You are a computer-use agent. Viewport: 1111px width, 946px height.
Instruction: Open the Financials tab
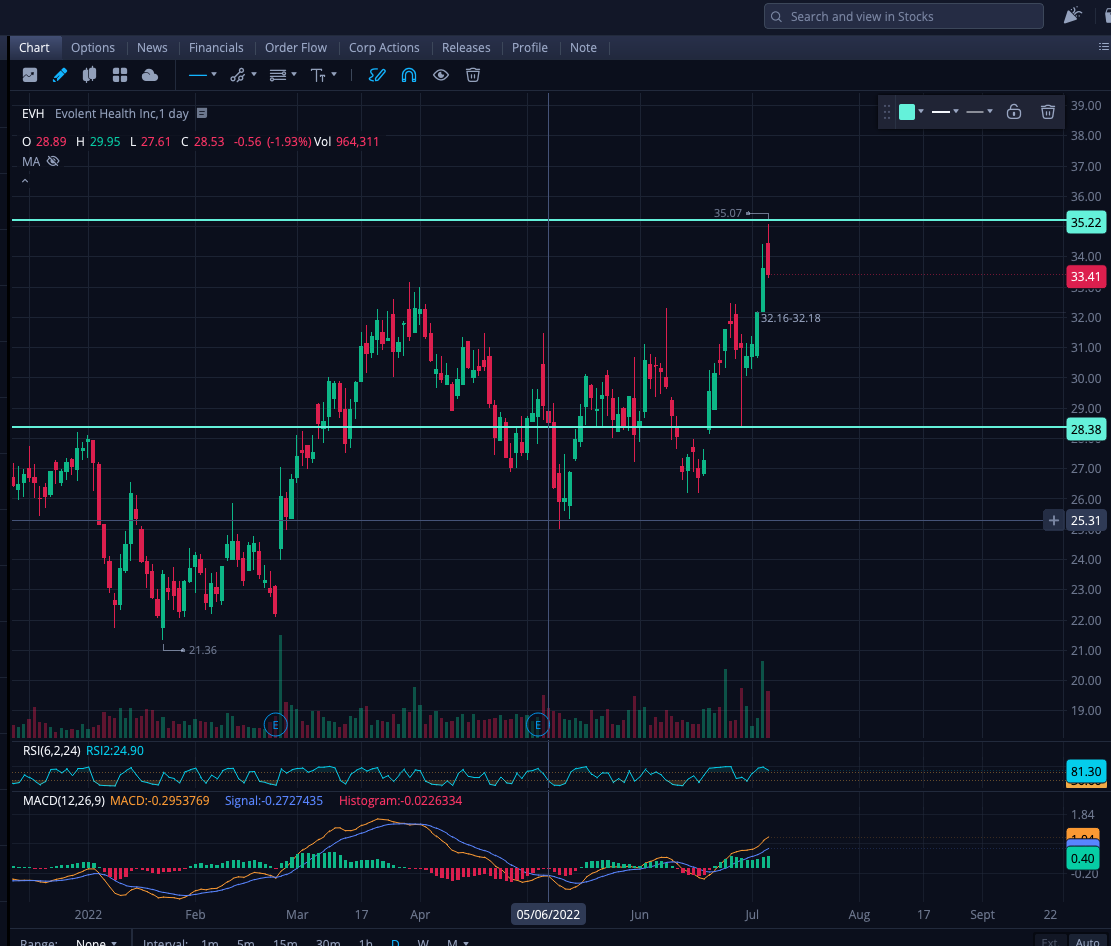[216, 47]
